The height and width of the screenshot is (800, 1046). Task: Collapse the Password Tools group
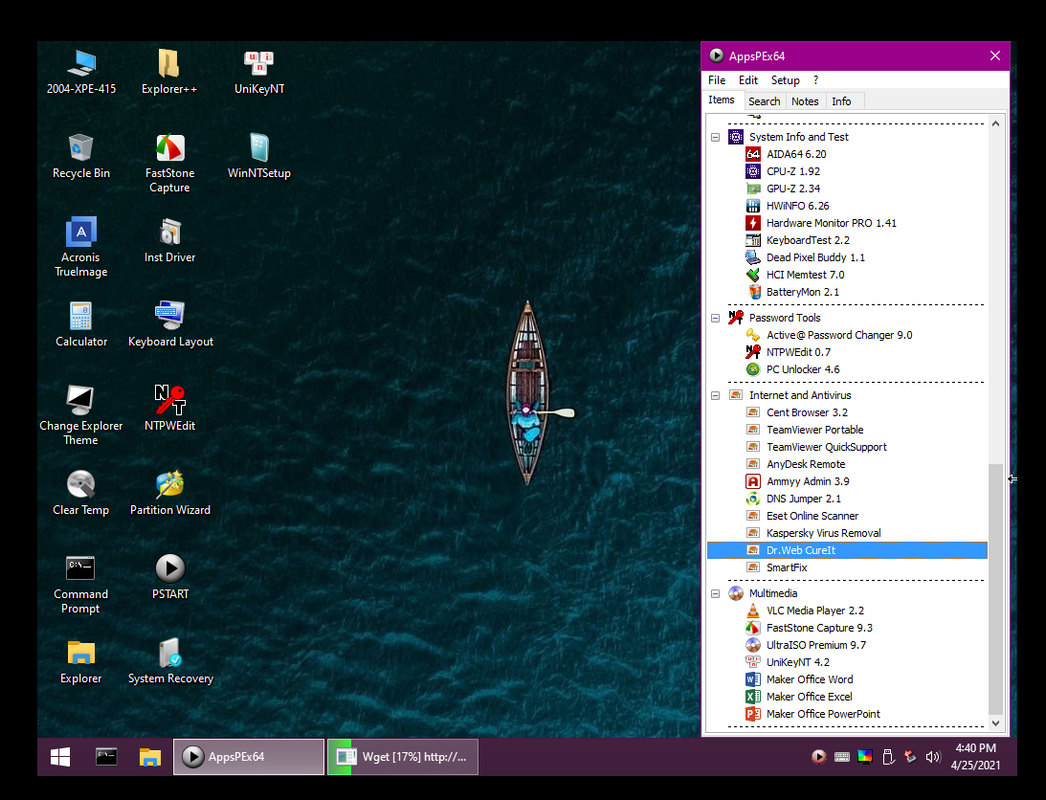715,318
